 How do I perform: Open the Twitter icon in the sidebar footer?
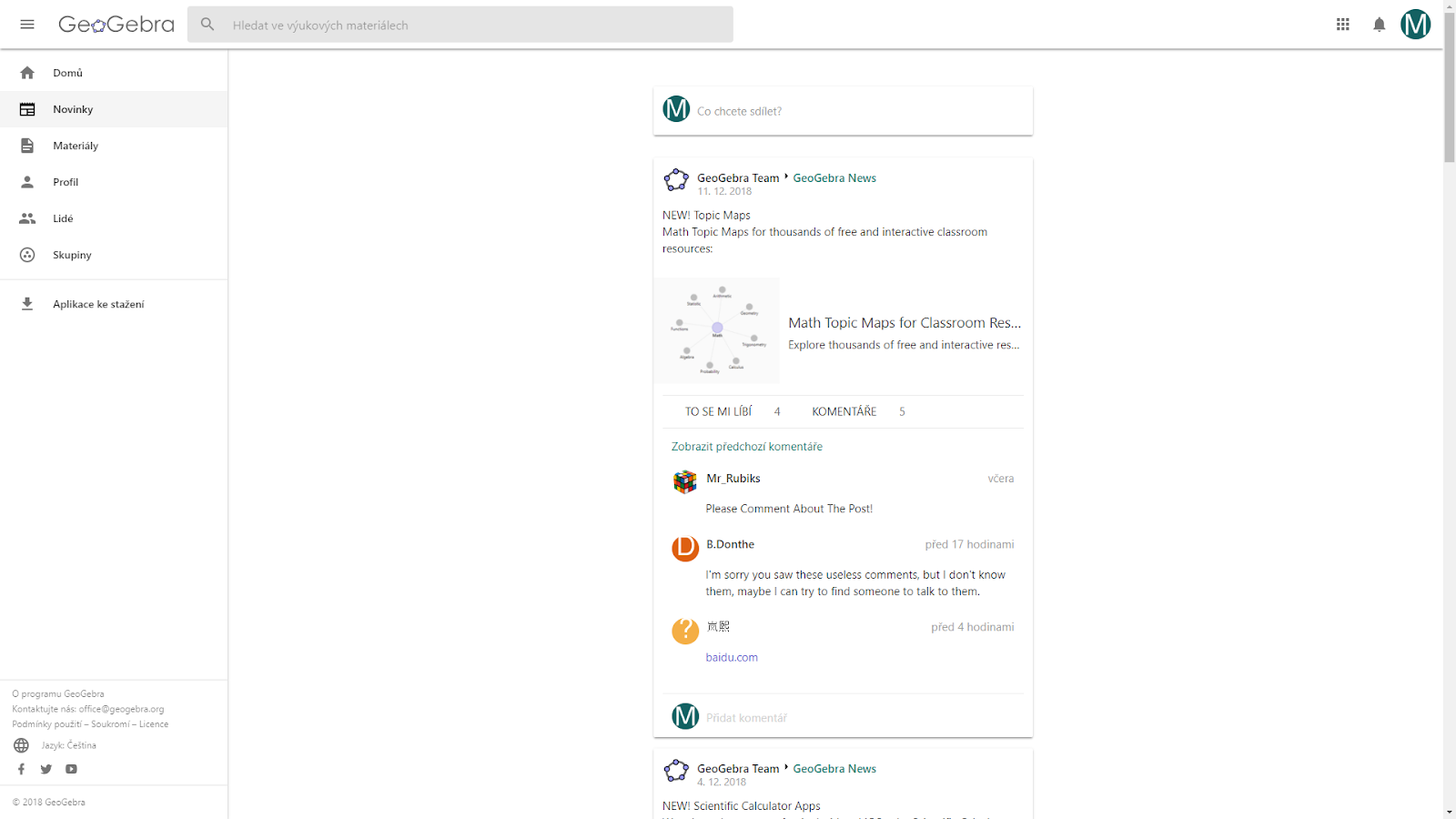pos(45,769)
